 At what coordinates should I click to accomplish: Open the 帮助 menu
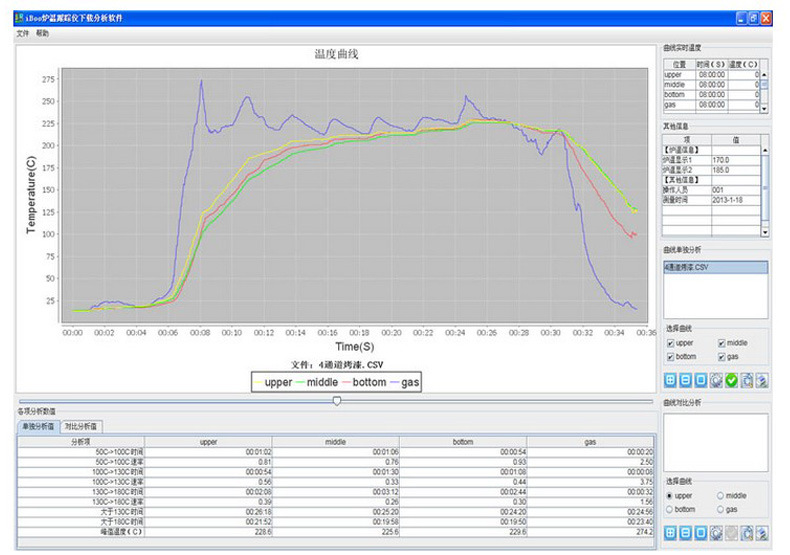42,33
